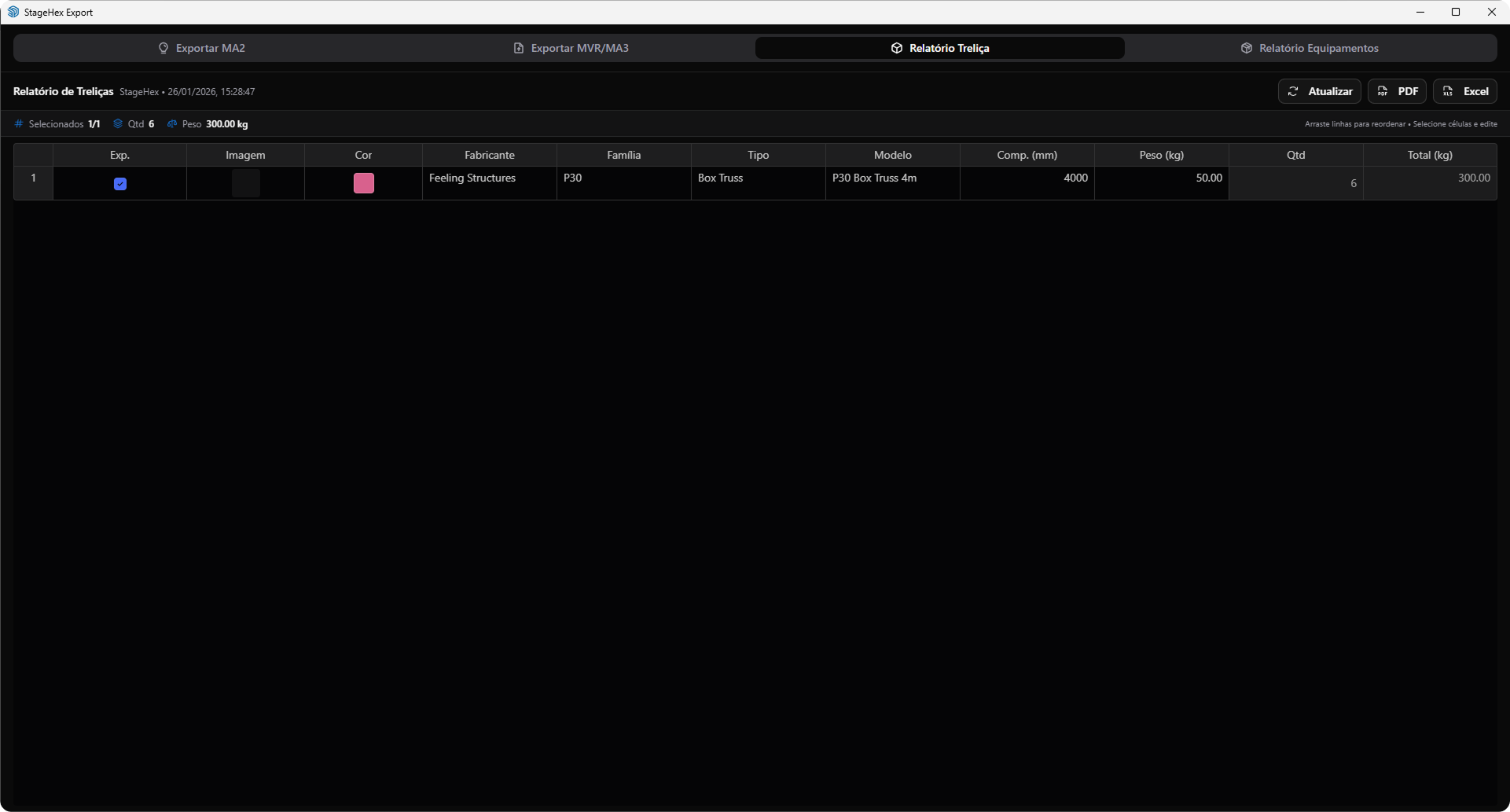
Task: Click the box icon on Relatório Equipamentos
Action: (x=1246, y=48)
